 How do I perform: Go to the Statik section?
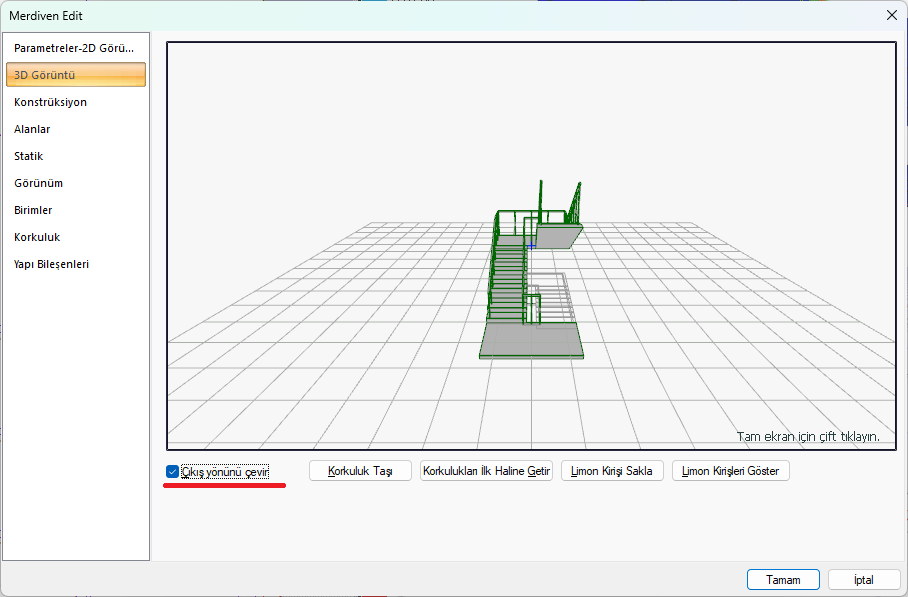click(75, 156)
